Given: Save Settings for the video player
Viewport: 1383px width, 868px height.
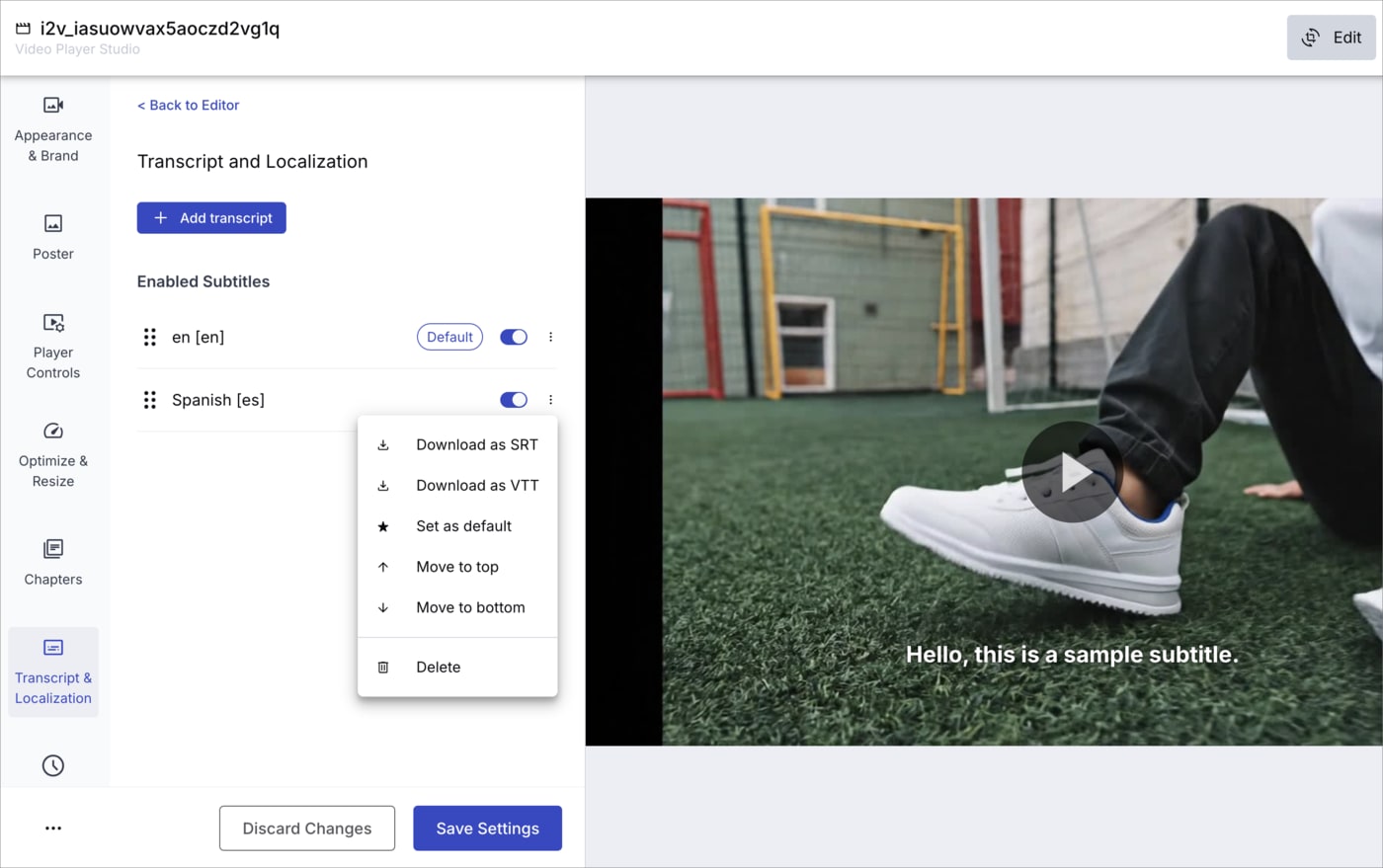Looking at the screenshot, I should (487, 828).
